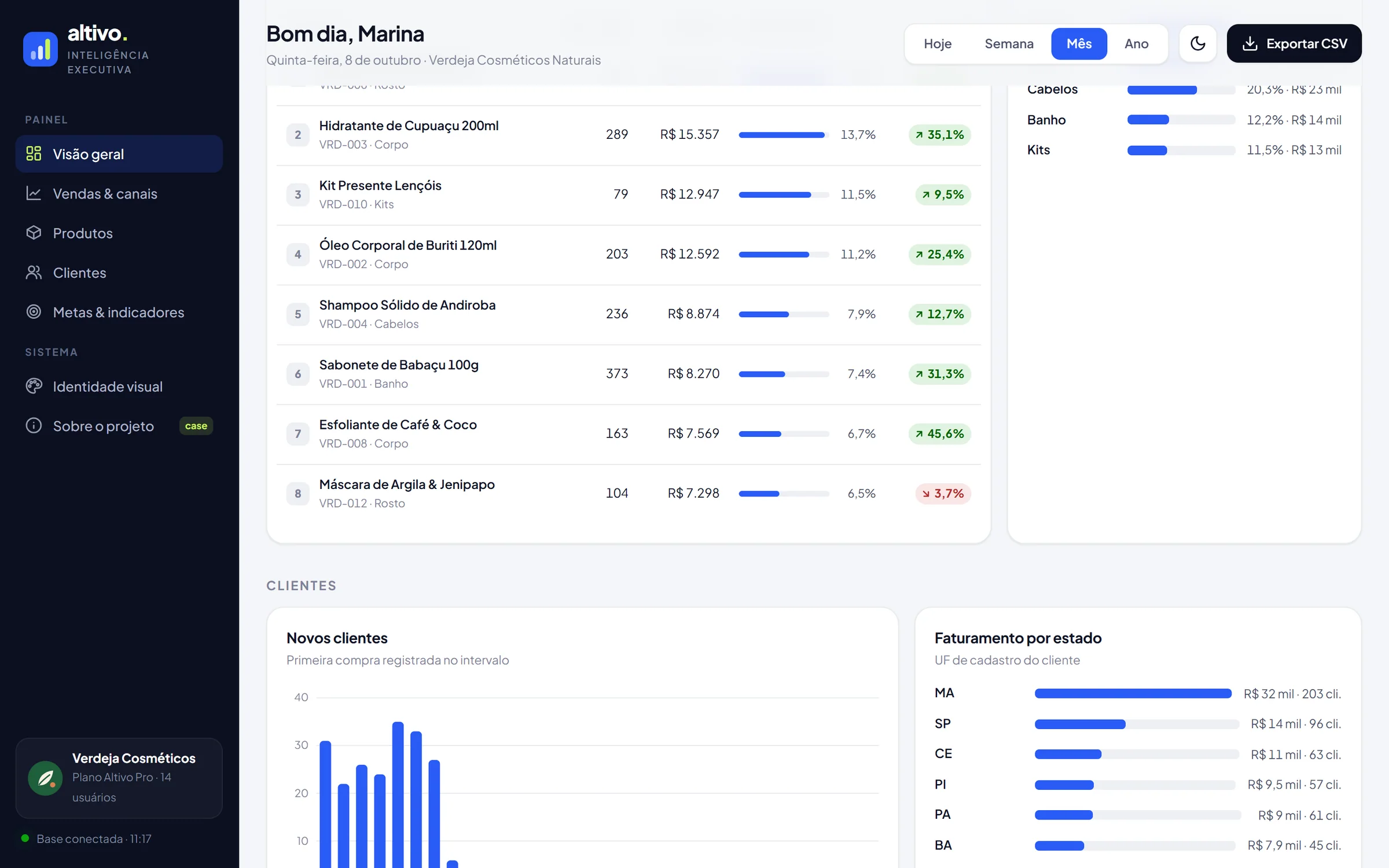Click the SP state row
The height and width of the screenshot is (868, 1389).
[1138, 724]
